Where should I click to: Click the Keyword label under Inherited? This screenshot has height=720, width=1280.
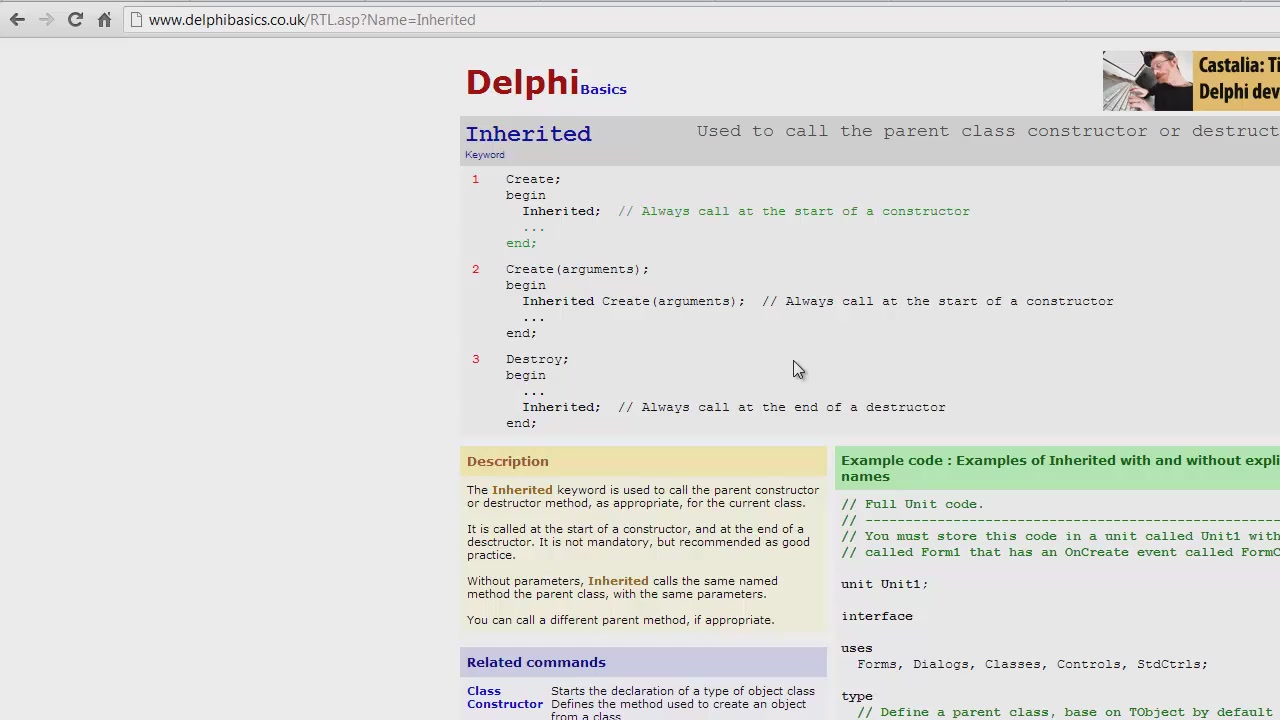tap(485, 155)
